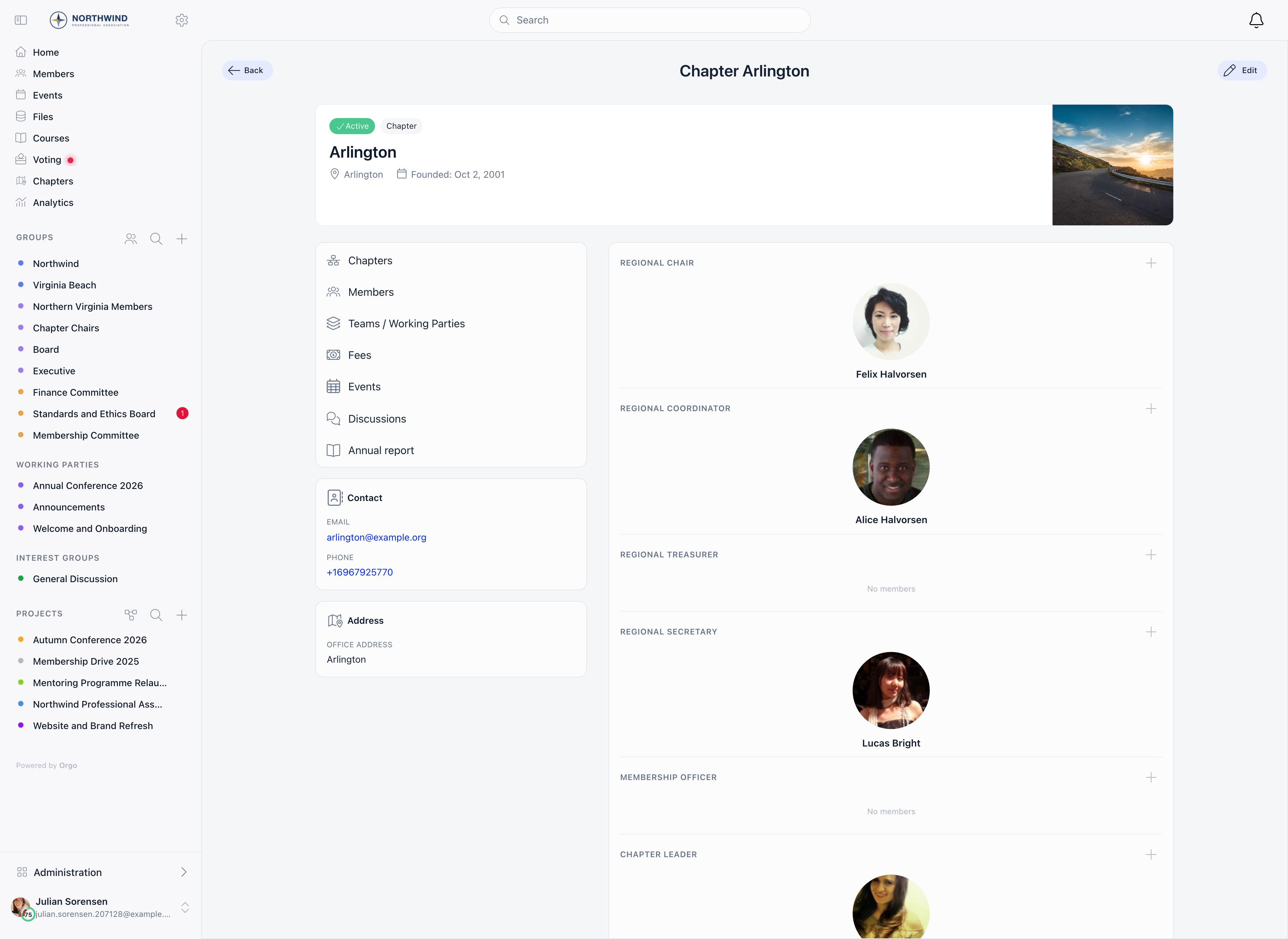
Task: Open the Fees section
Action: [451, 355]
